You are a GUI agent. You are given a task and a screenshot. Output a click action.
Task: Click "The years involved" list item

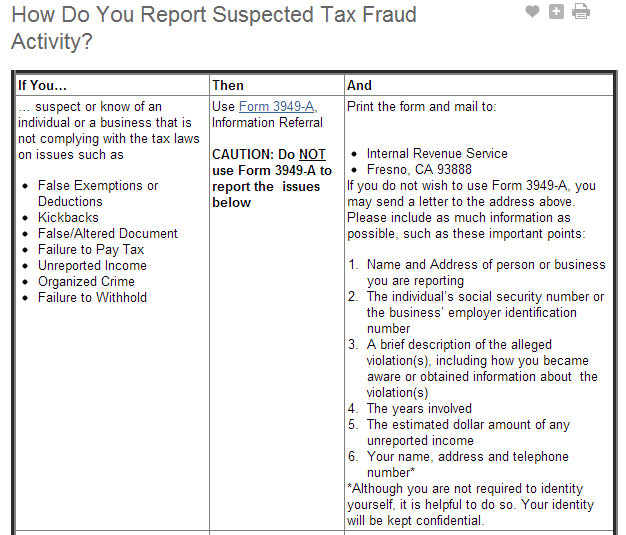click(419, 408)
